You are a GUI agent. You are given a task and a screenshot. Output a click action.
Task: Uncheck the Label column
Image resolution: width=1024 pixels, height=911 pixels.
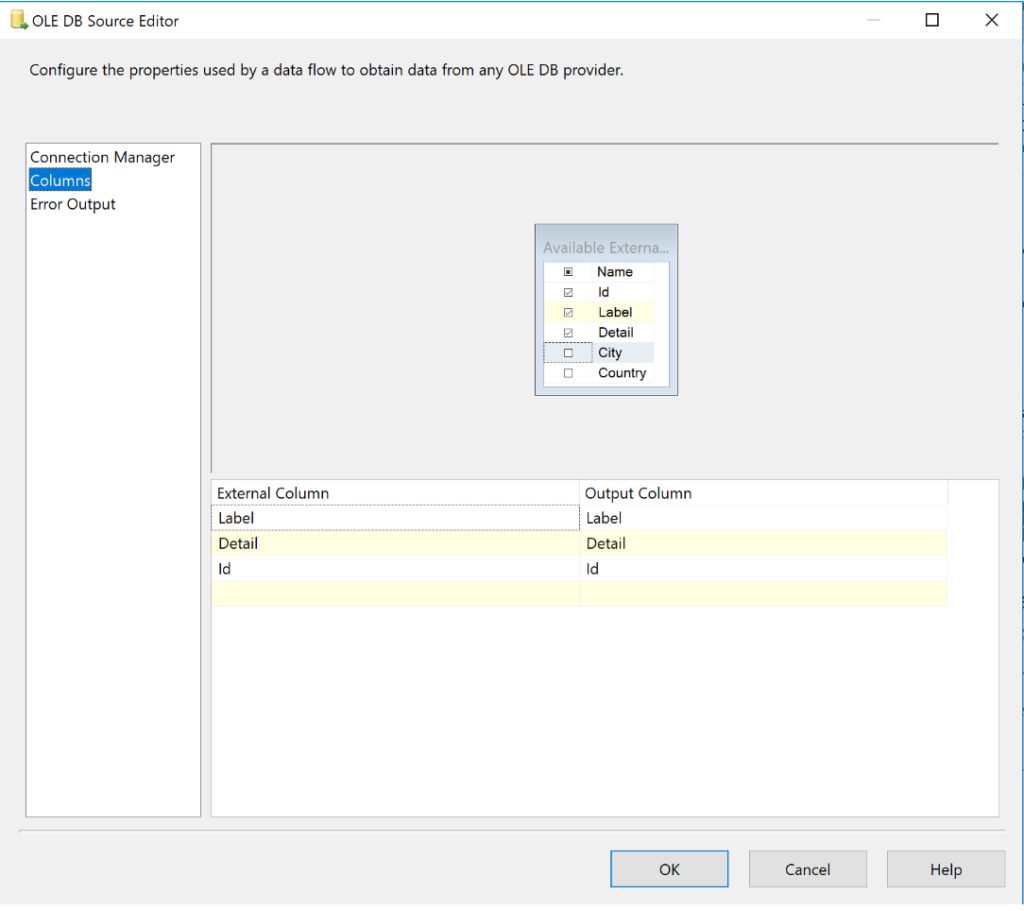(567, 312)
